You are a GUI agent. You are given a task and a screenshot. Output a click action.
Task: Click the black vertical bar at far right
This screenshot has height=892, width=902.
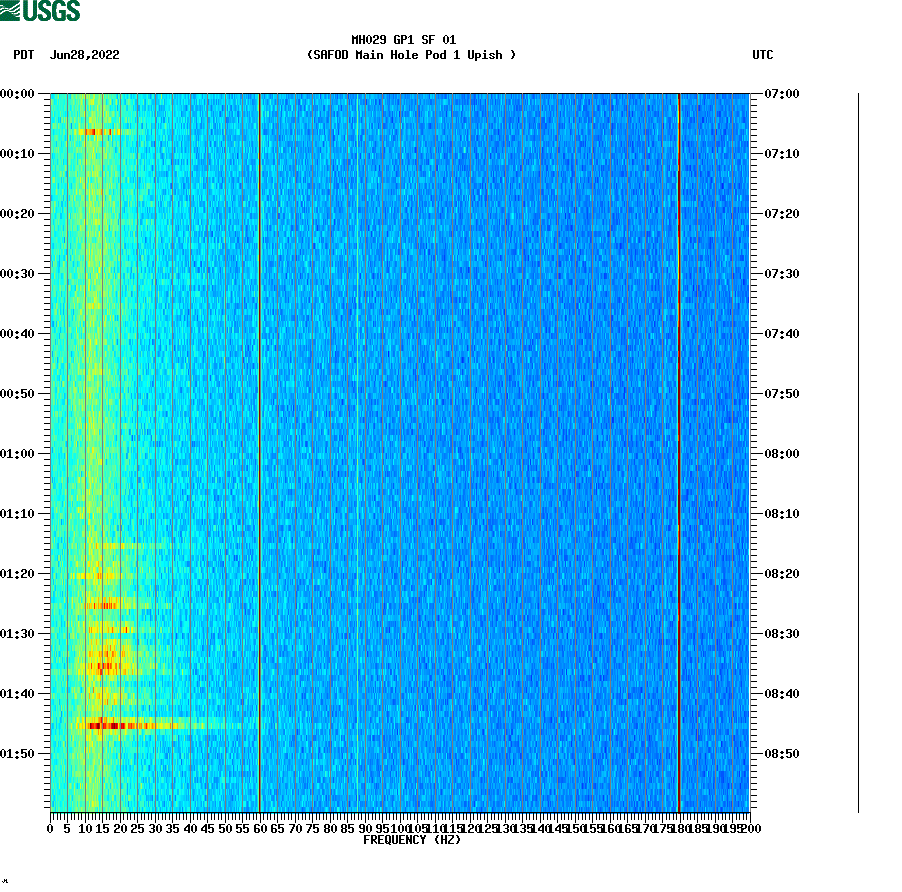pyautogui.click(x=855, y=450)
